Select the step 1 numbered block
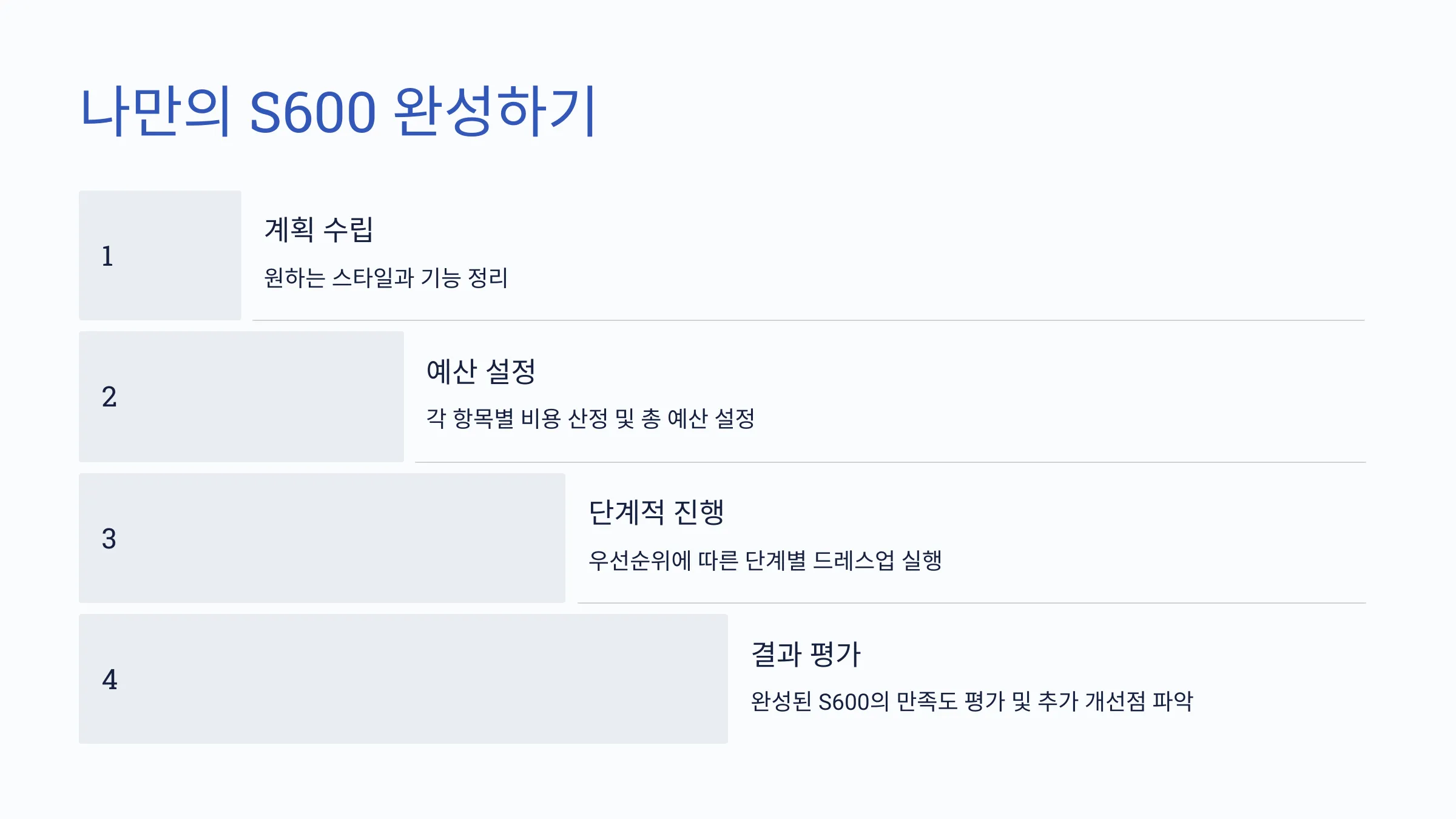 click(x=160, y=255)
